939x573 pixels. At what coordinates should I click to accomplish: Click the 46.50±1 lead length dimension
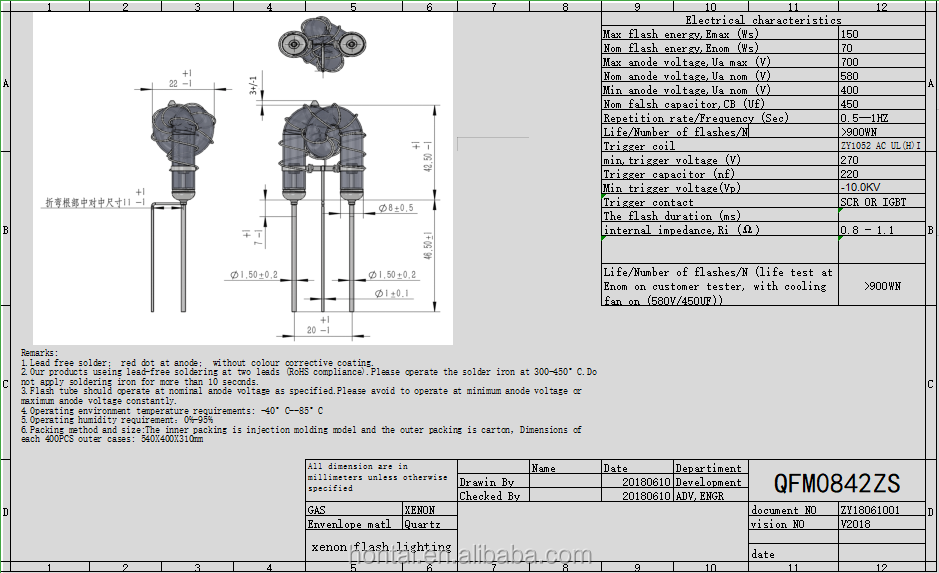click(428, 245)
